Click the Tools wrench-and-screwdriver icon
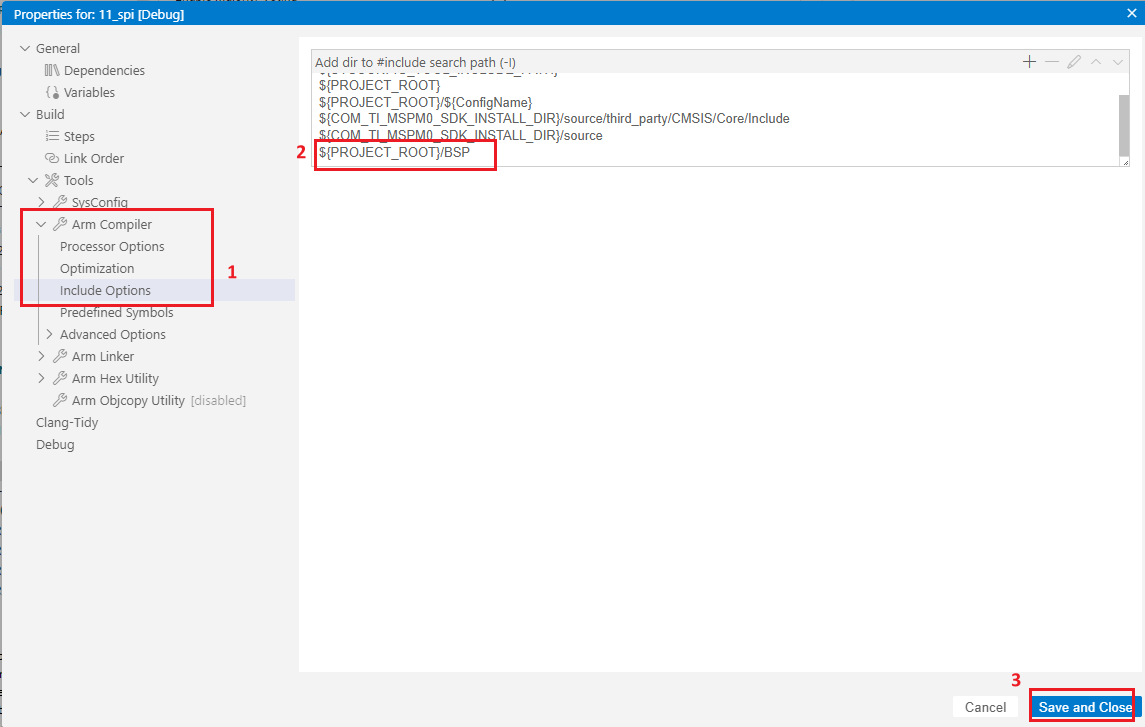 (51, 180)
